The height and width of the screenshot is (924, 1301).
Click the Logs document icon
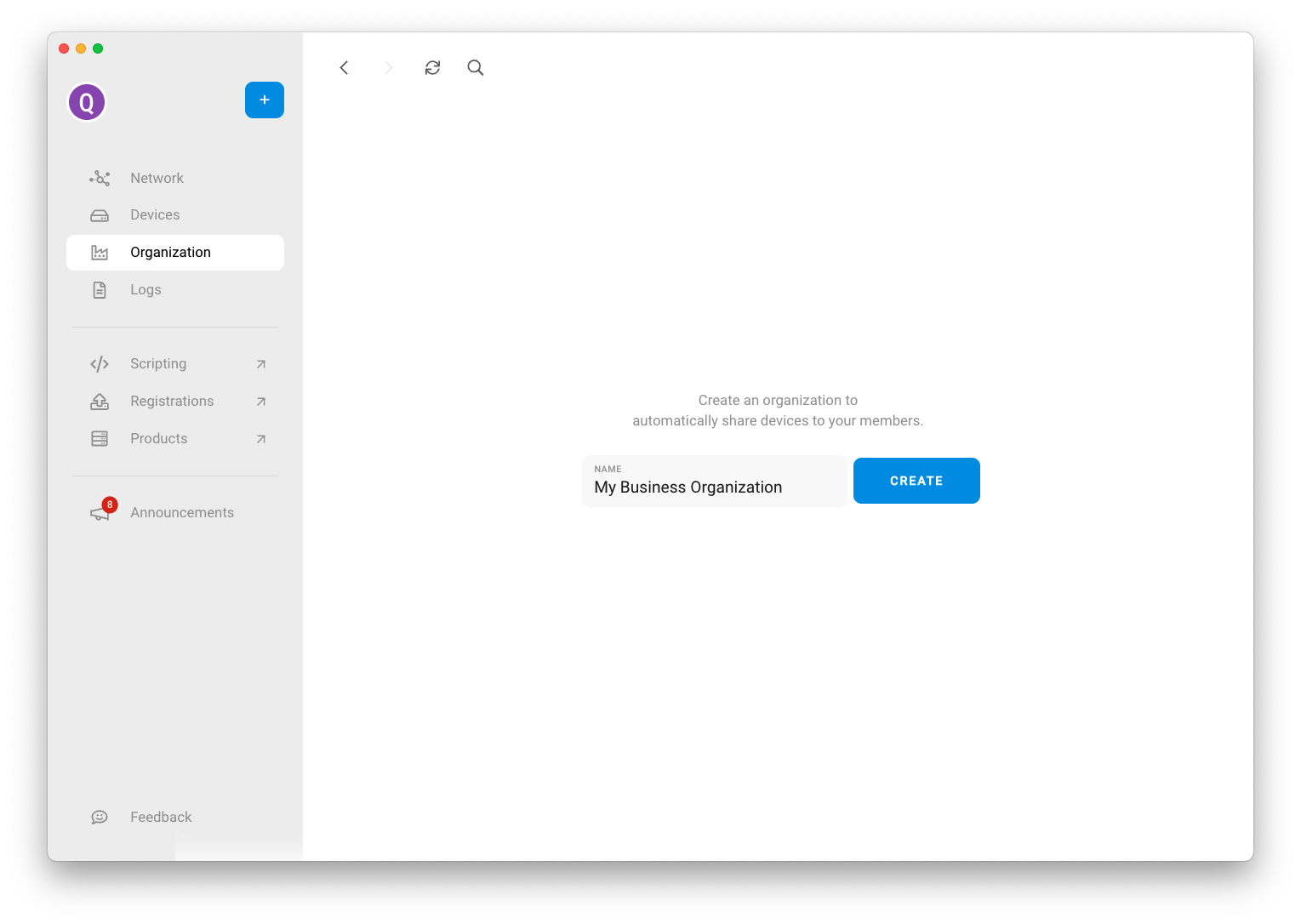pos(100,290)
